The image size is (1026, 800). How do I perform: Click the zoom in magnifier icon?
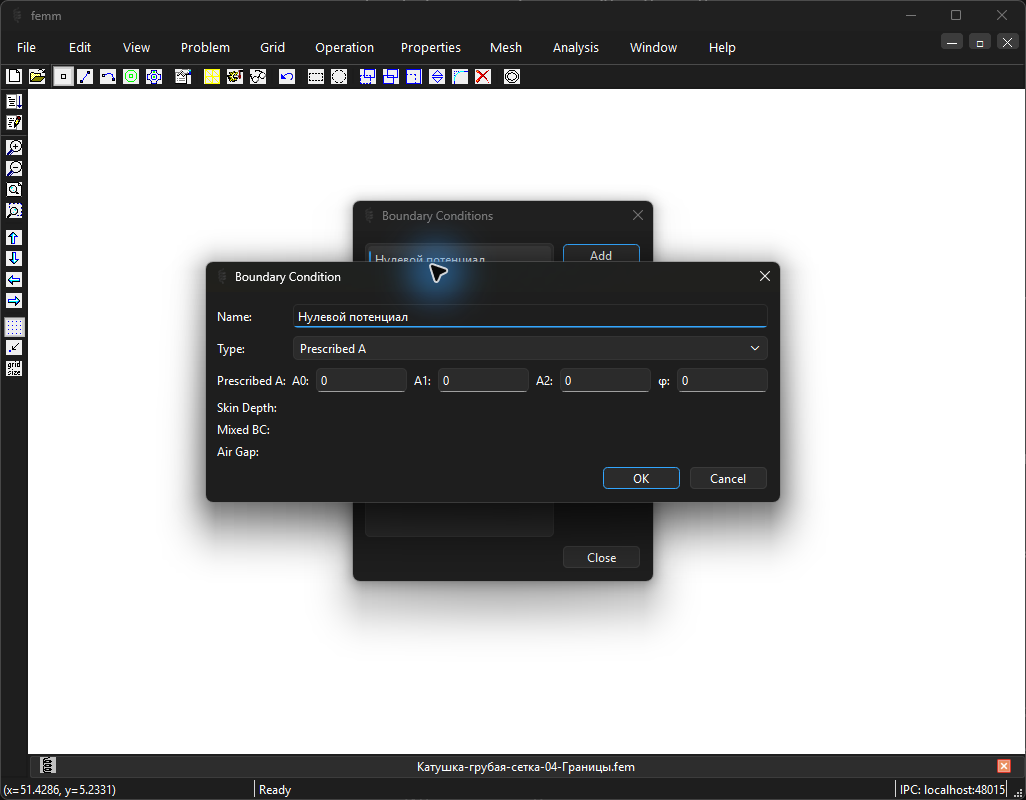pos(14,147)
